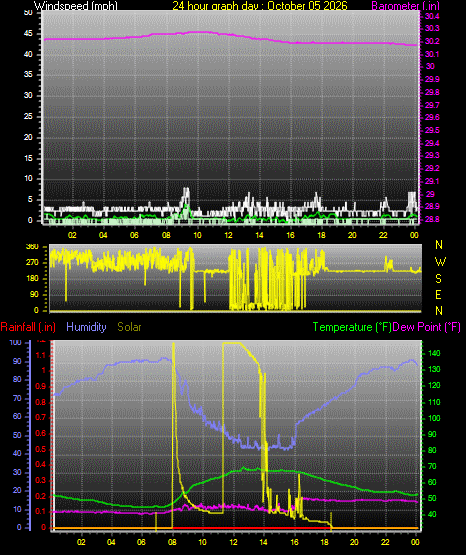Screen dimensions: 466x555
Task: Click the 29.1 barometer axis value
Action: click(x=432, y=181)
